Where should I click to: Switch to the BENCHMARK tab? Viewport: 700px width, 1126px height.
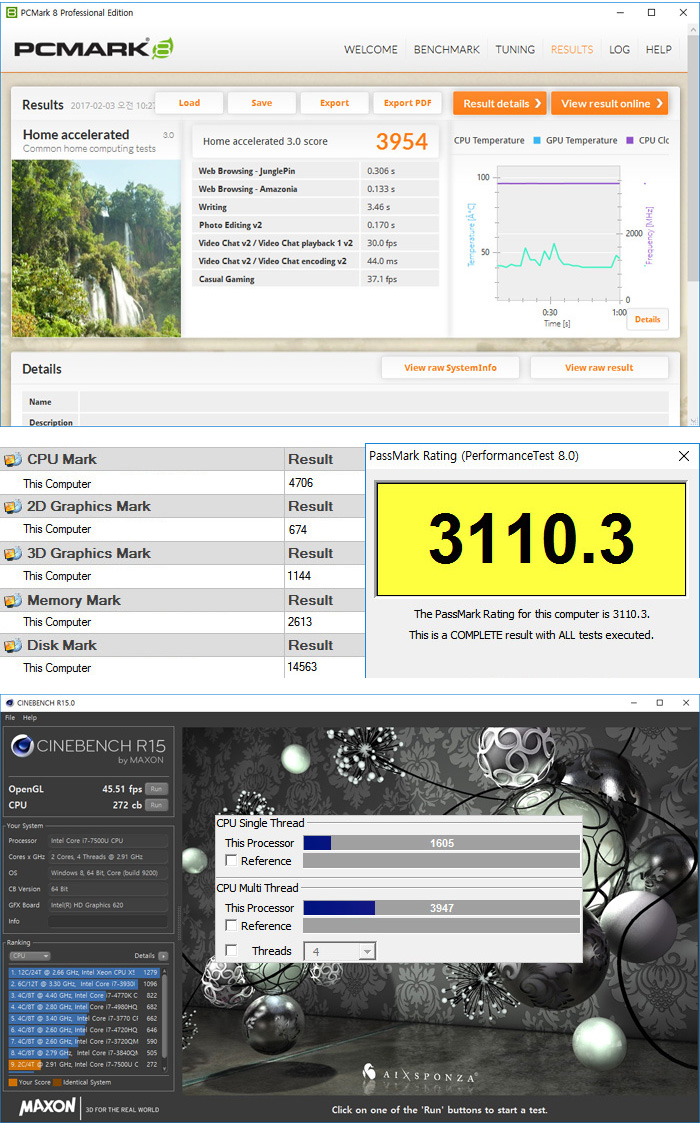point(446,50)
